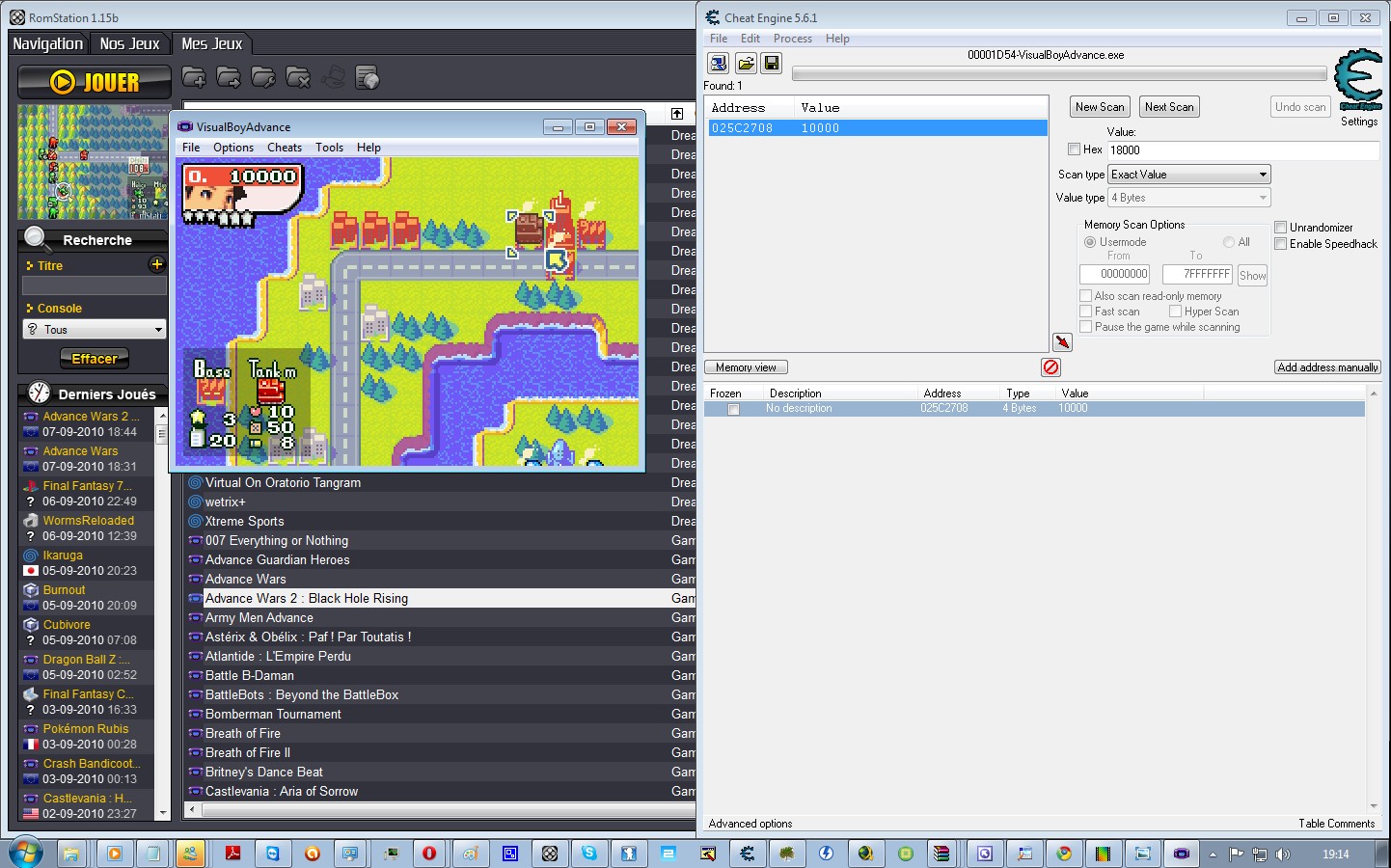Open the Scan type dropdown
The width and height of the screenshot is (1391, 868).
click(1188, 175)
